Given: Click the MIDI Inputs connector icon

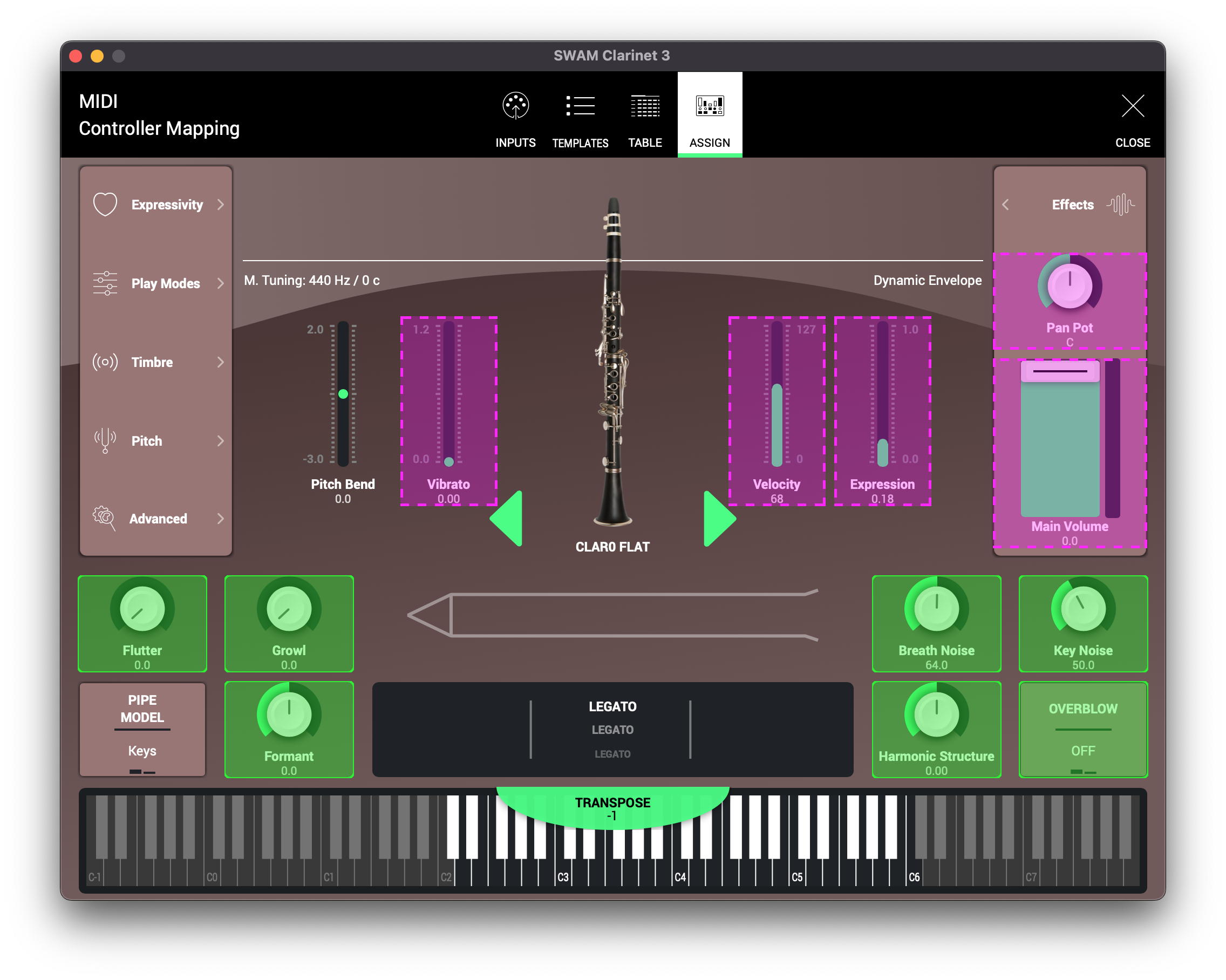Looking at the screenshot, I should point(515,106).
